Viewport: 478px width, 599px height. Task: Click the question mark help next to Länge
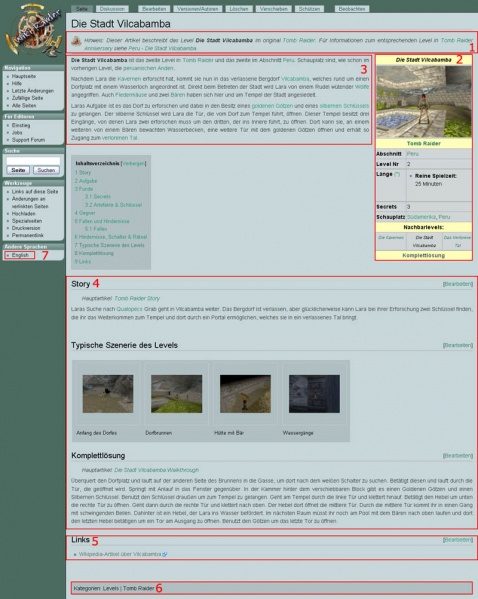tap(397, 174)
